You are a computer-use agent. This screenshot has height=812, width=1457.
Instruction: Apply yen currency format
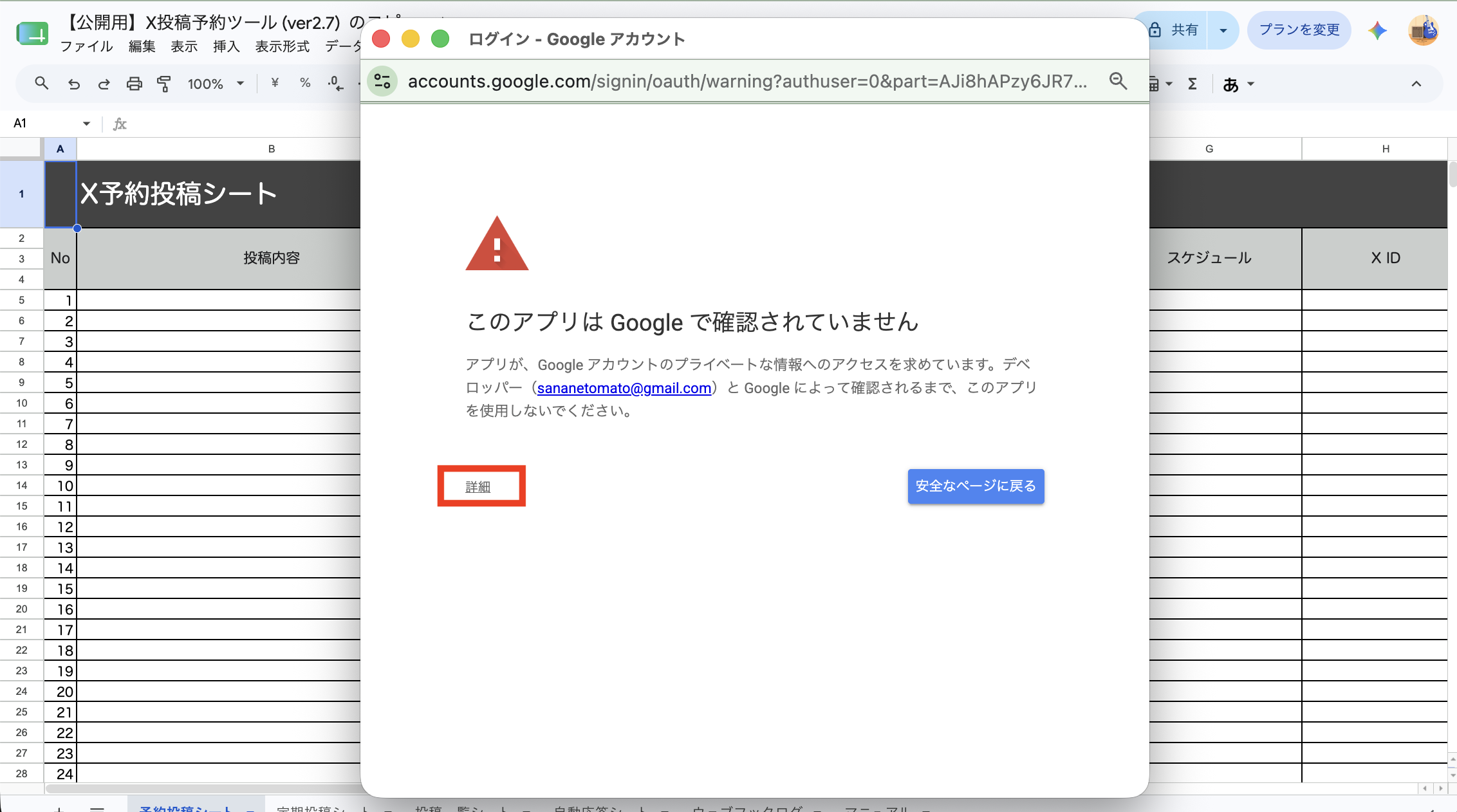tap(275, 83)
